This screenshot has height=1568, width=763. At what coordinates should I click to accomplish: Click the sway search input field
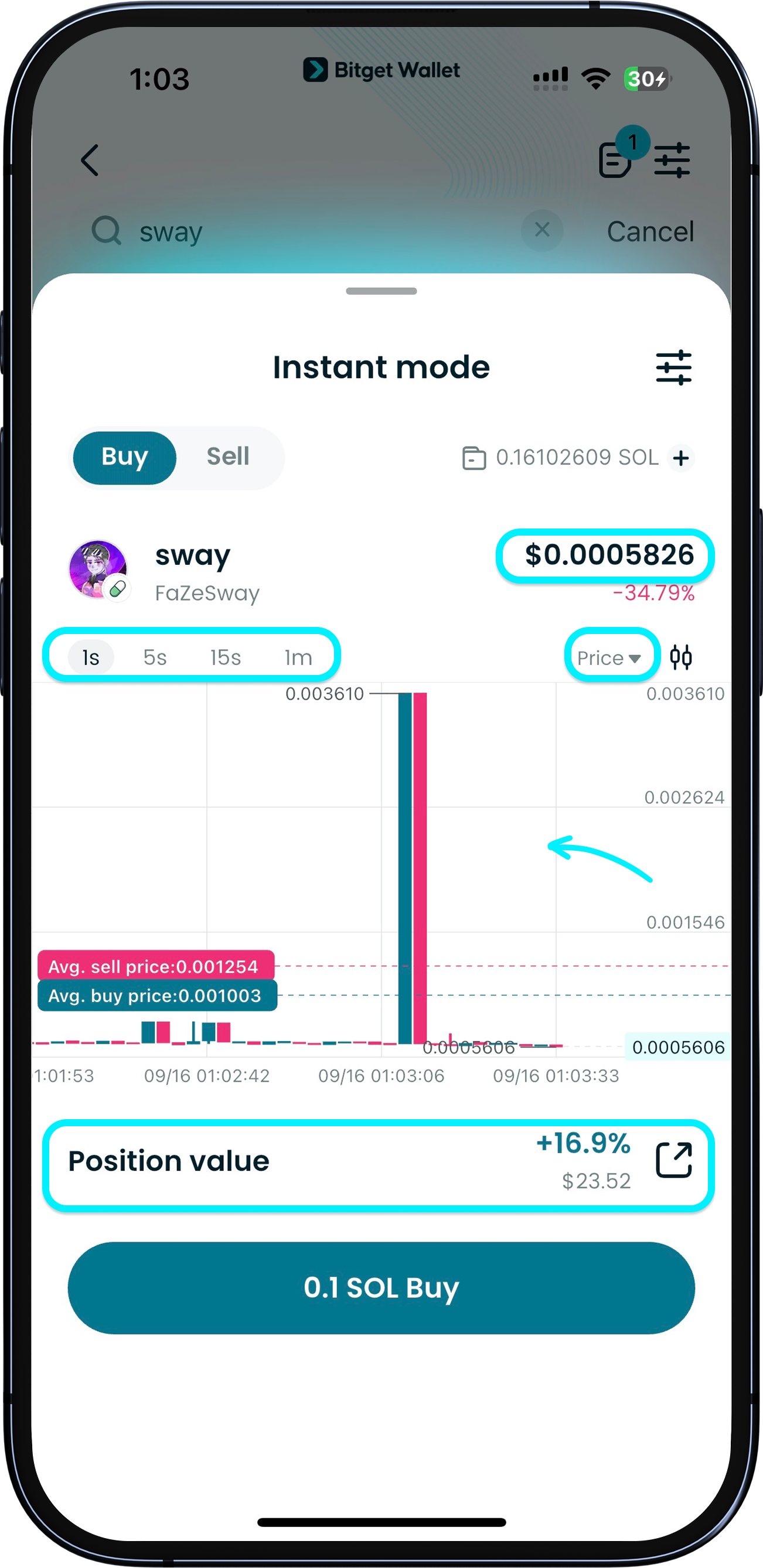pos(316,231)
